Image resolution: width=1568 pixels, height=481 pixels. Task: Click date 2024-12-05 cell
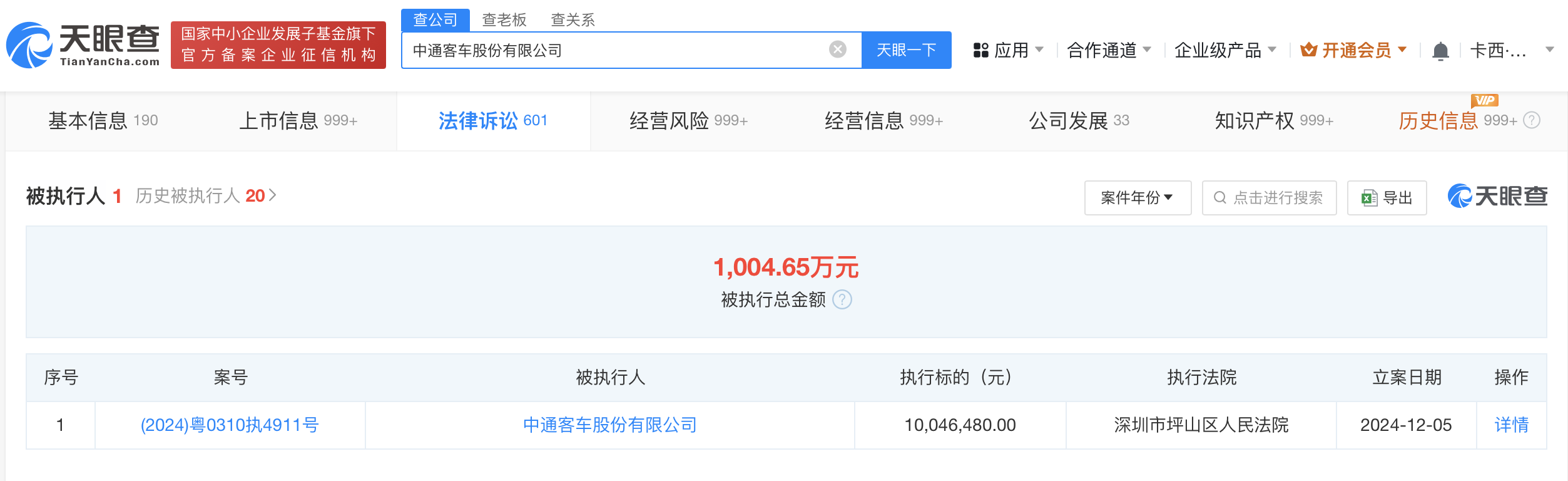pyautogui.click(x=1406, y=425)
